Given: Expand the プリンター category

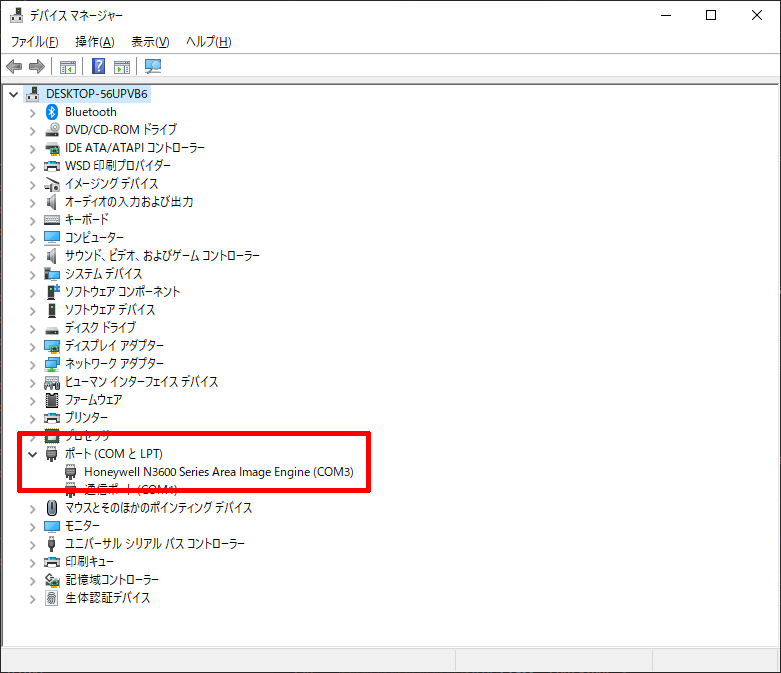Looking at the screenshot, I should tap(32, 419).
